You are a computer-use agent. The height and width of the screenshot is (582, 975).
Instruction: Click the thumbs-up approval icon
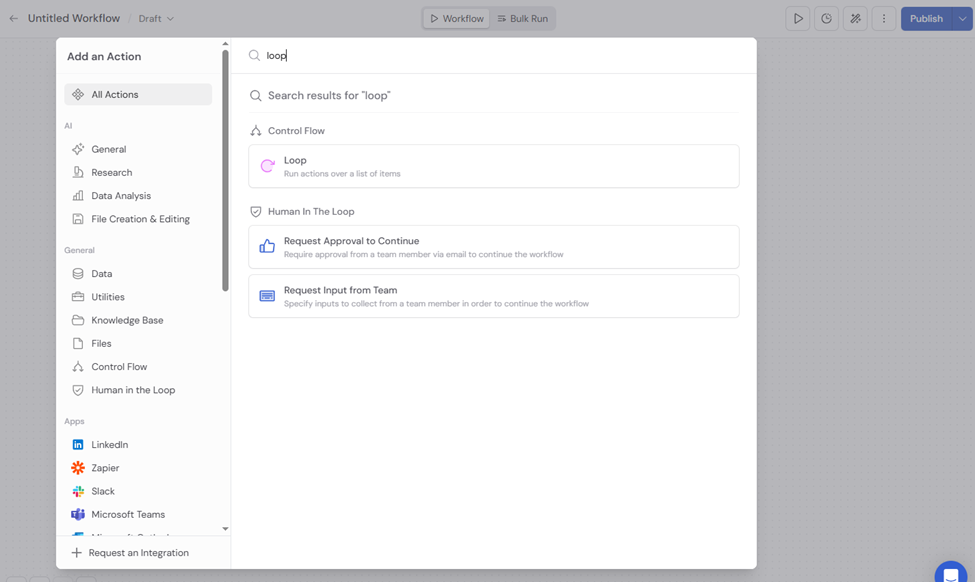tap(267, 246)
